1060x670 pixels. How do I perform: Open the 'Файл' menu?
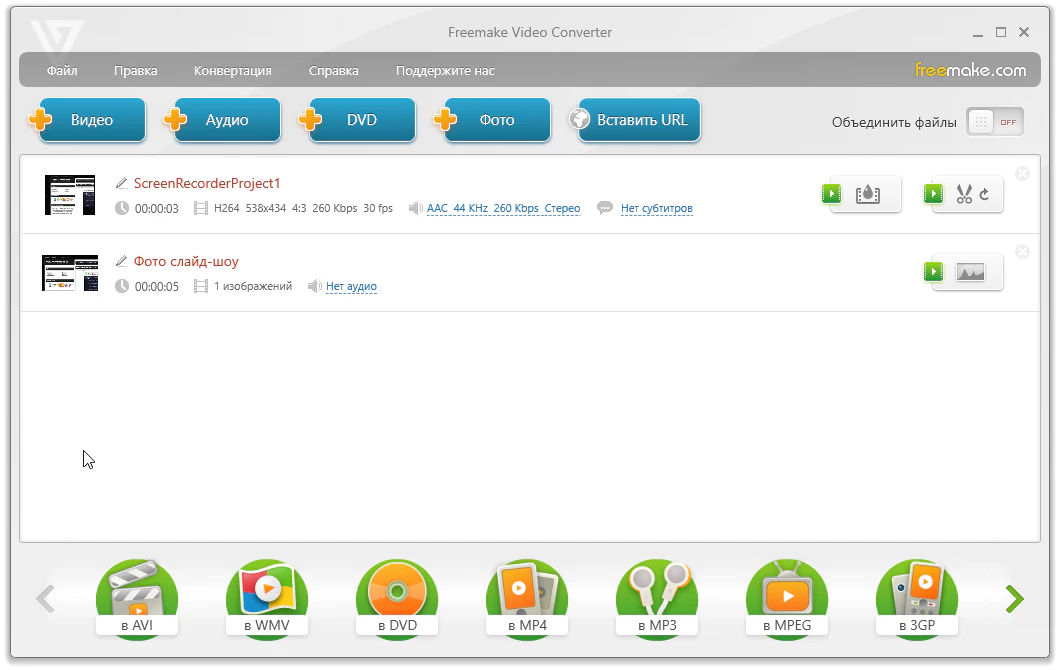point(62,71)
